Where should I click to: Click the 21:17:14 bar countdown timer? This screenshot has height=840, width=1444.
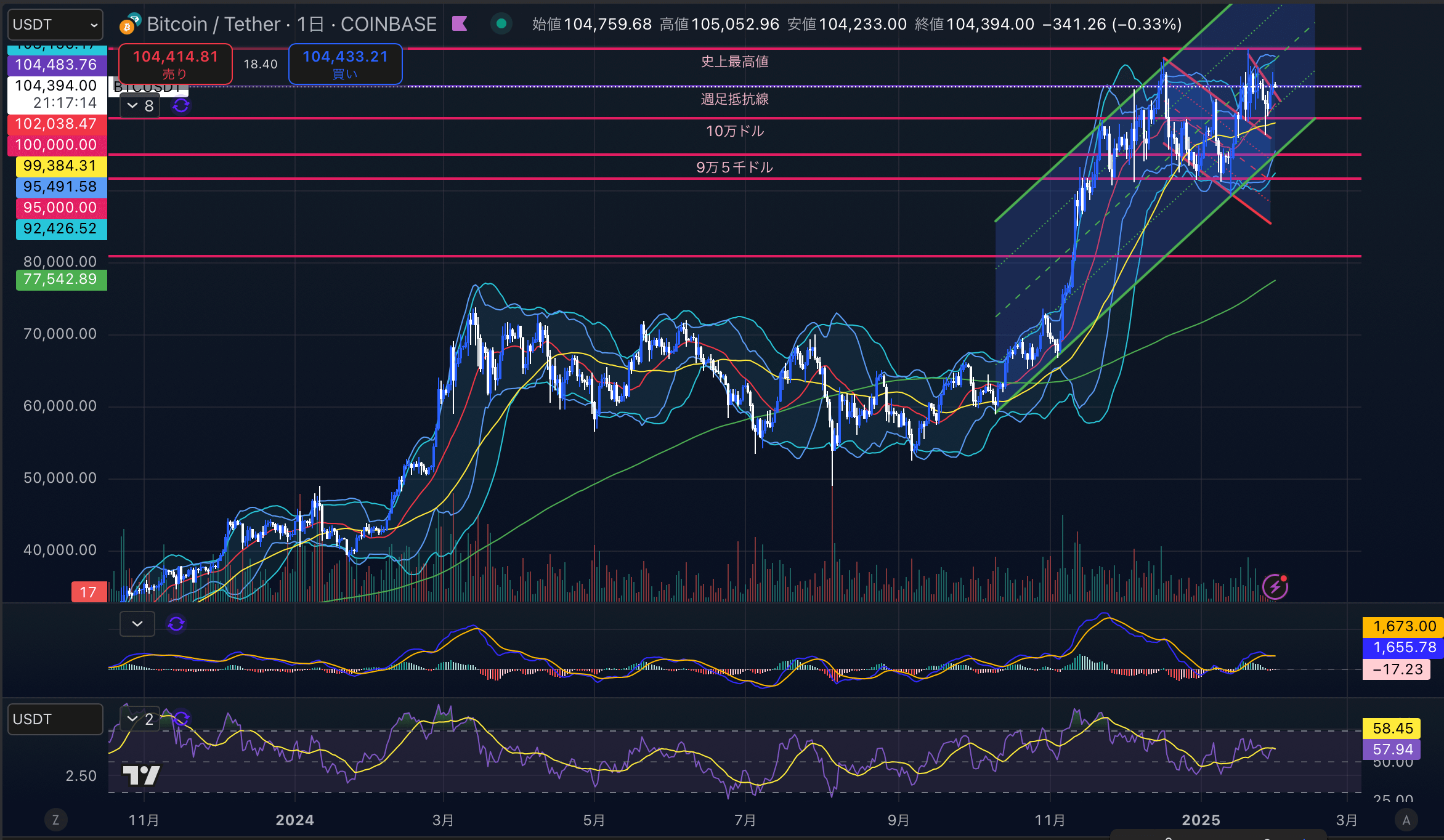(x=65, y=103)
